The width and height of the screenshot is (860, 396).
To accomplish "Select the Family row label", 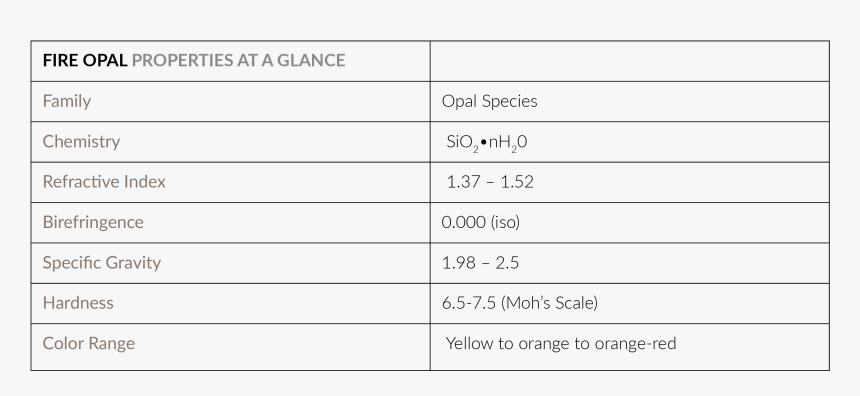I will coord(67,101).
